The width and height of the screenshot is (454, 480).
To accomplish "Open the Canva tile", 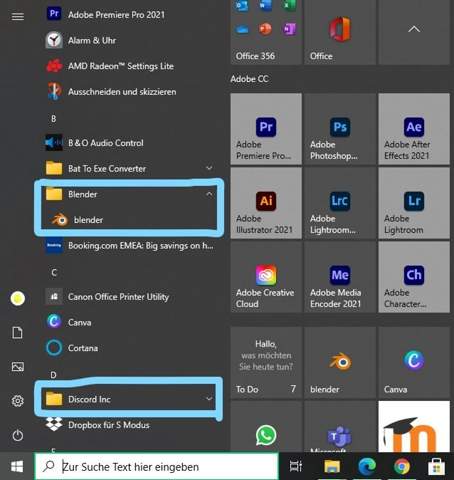I will tap(414, 363).
